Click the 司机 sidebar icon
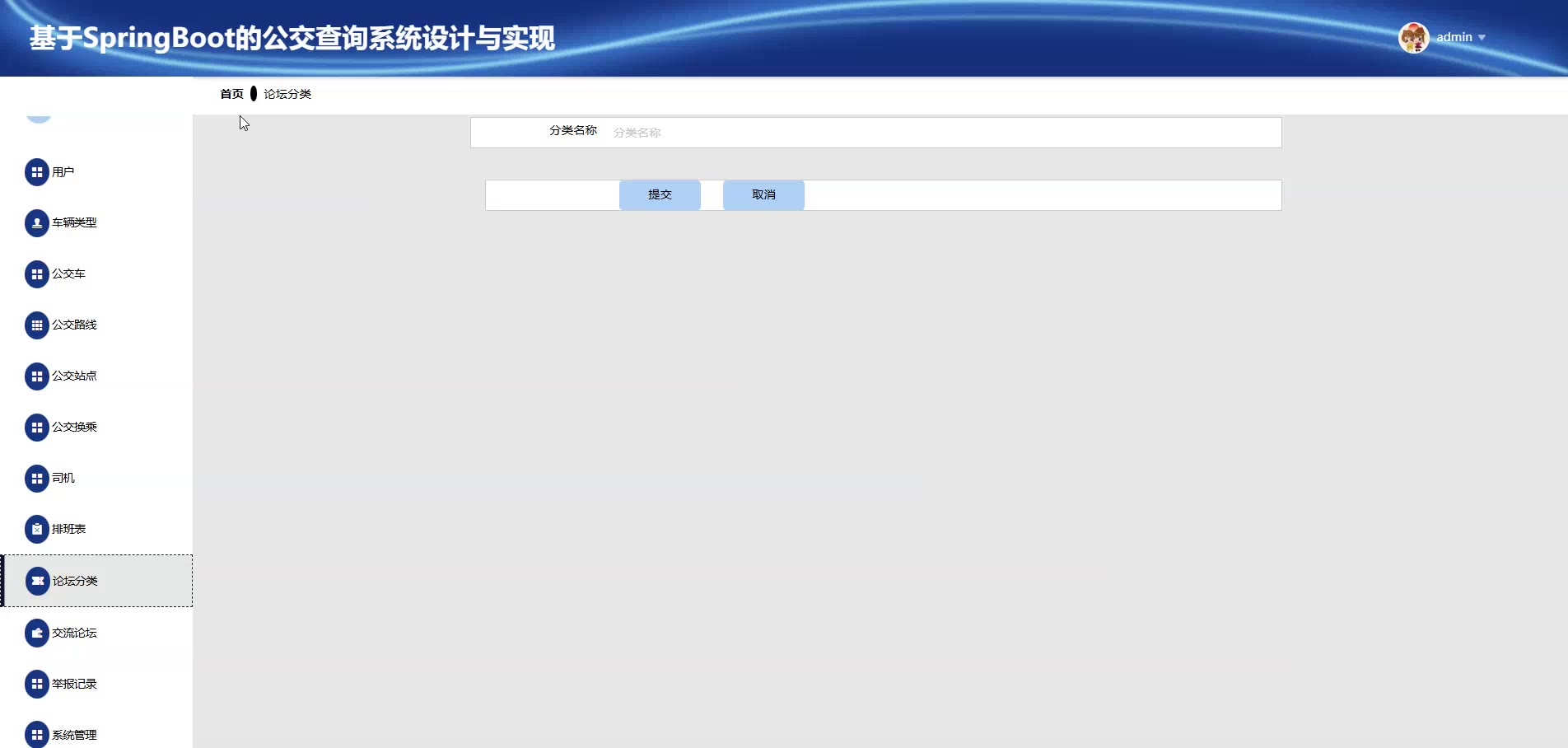 click(37, 479)
